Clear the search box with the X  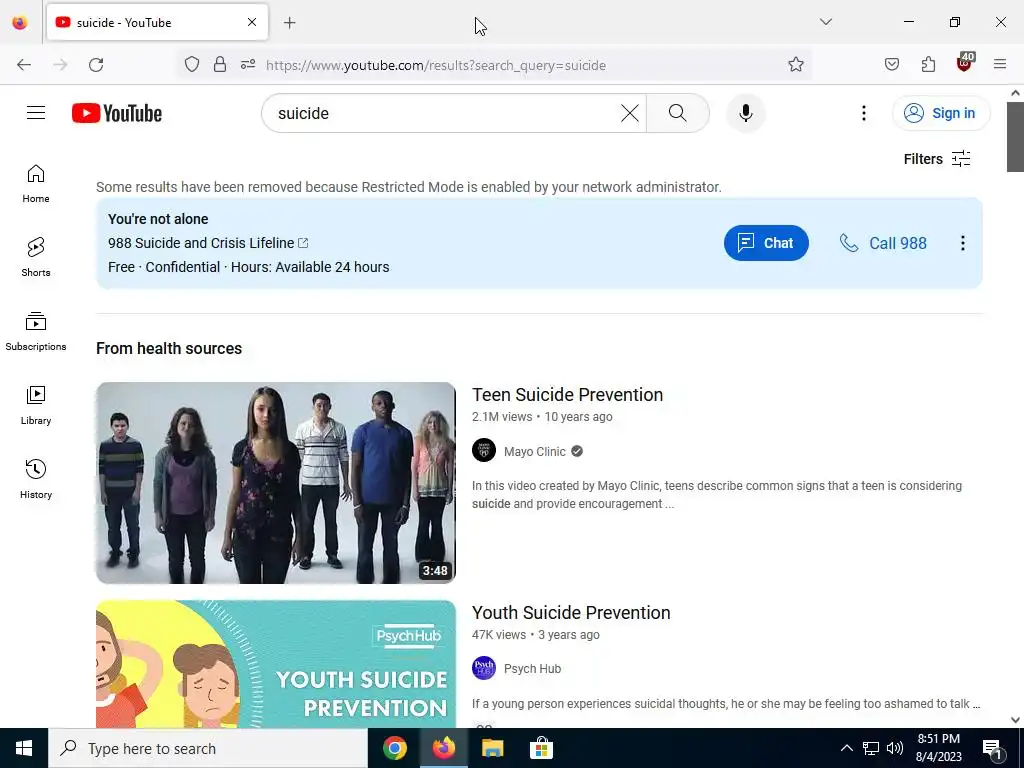click(x=630, y=113)
